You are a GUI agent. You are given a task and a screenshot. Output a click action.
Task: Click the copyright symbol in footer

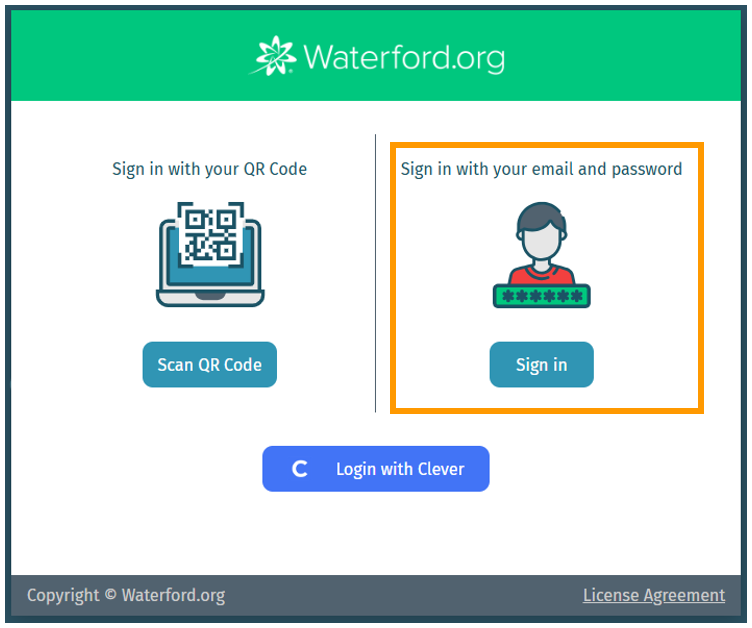click(111, 594)
